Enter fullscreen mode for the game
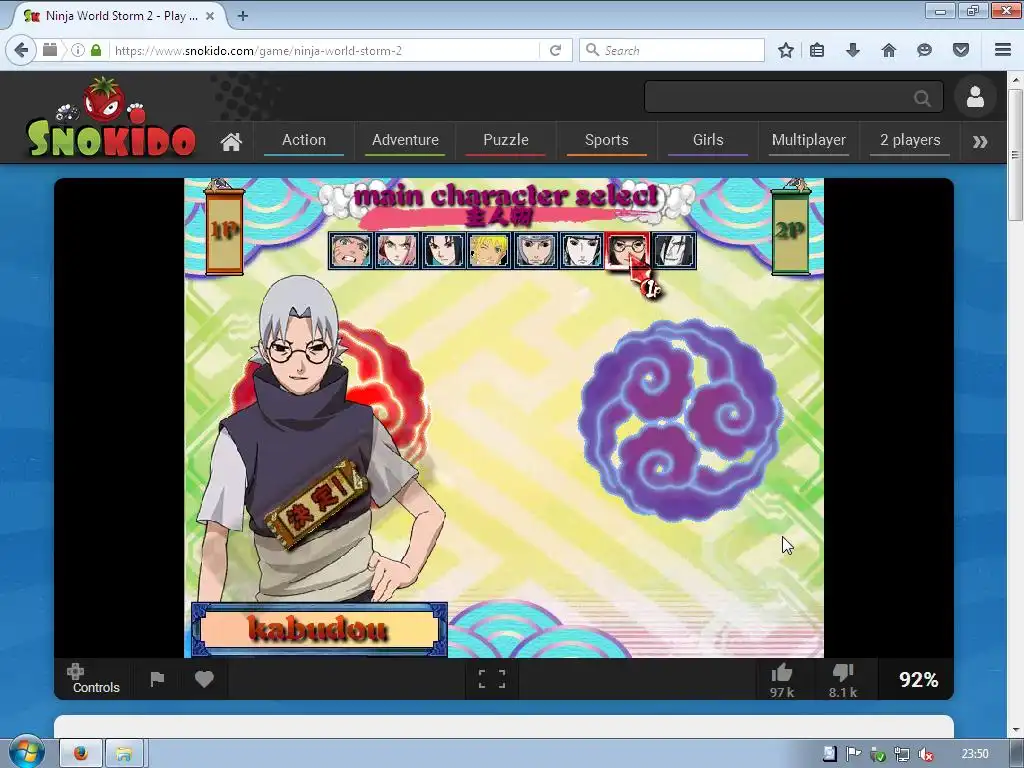Viewport: 1024px width, 768px height. click(x=492, y=679)
